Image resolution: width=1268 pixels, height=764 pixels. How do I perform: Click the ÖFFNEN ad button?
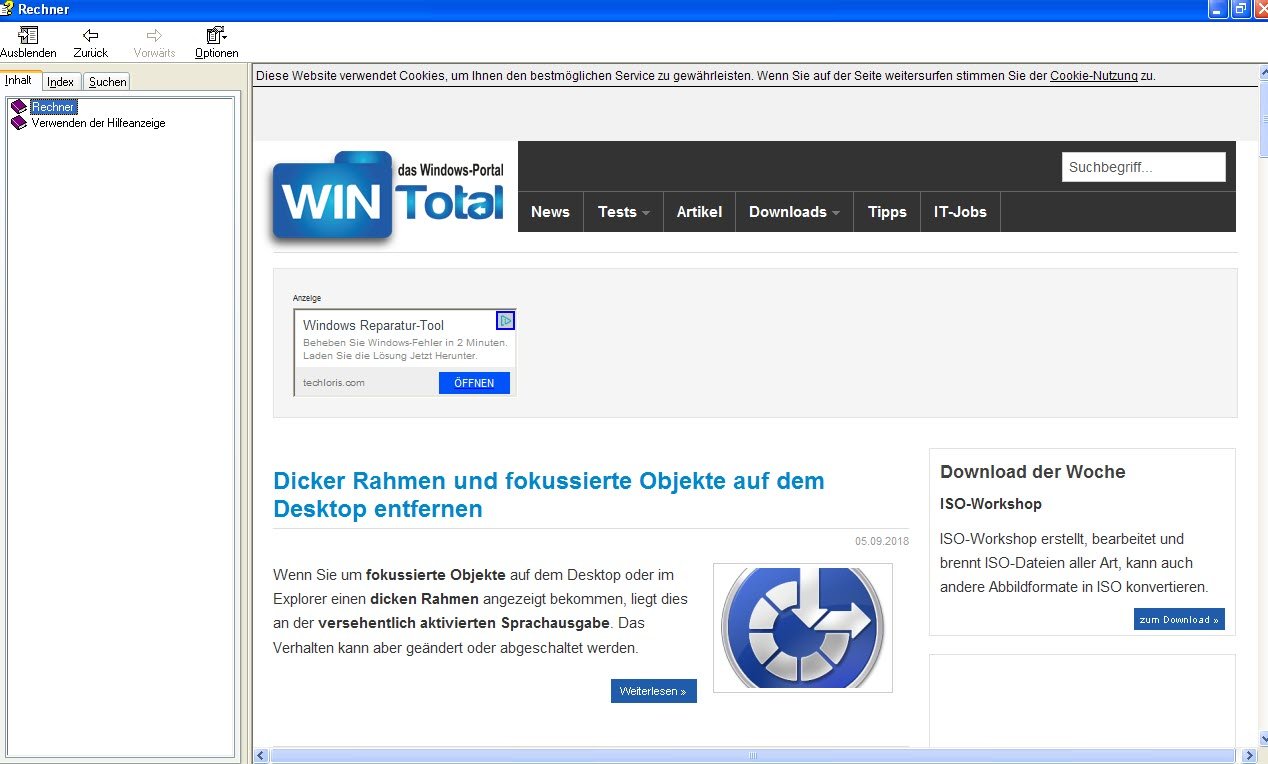pos(474,383)
